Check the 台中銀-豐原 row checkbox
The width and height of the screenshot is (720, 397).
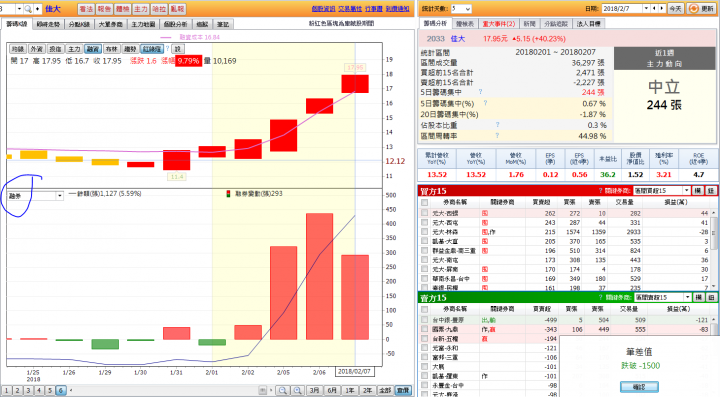pos(424,320)
